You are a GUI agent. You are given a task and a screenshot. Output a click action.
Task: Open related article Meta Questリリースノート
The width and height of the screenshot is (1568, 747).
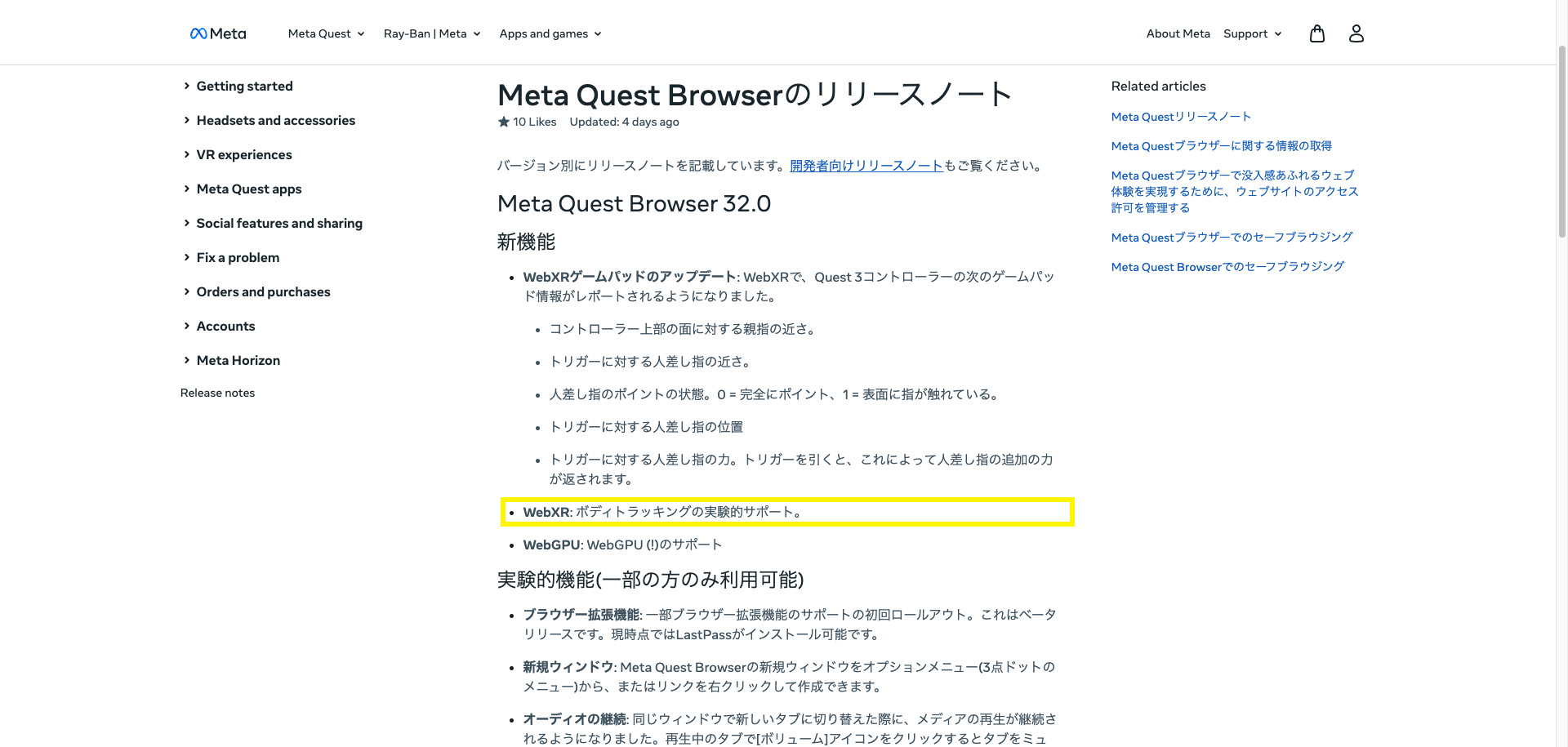pos(1181,117)
